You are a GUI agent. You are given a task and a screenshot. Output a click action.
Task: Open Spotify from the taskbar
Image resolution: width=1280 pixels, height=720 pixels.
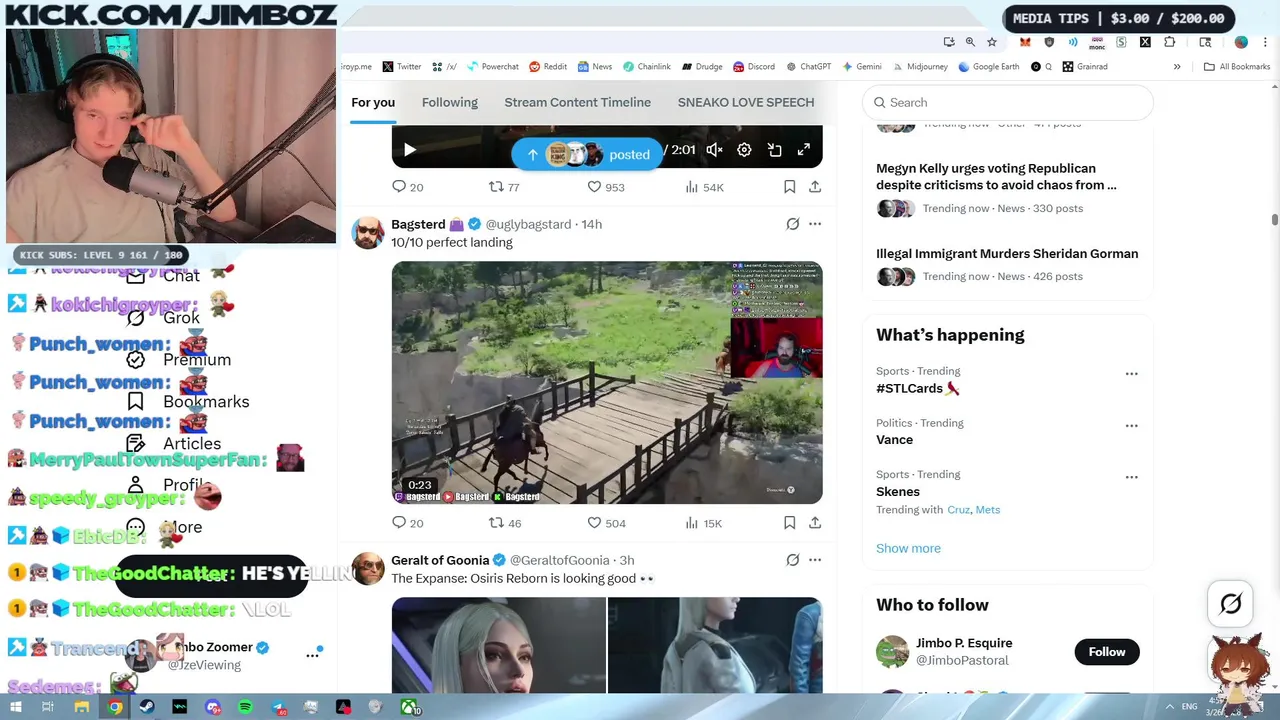245,708
